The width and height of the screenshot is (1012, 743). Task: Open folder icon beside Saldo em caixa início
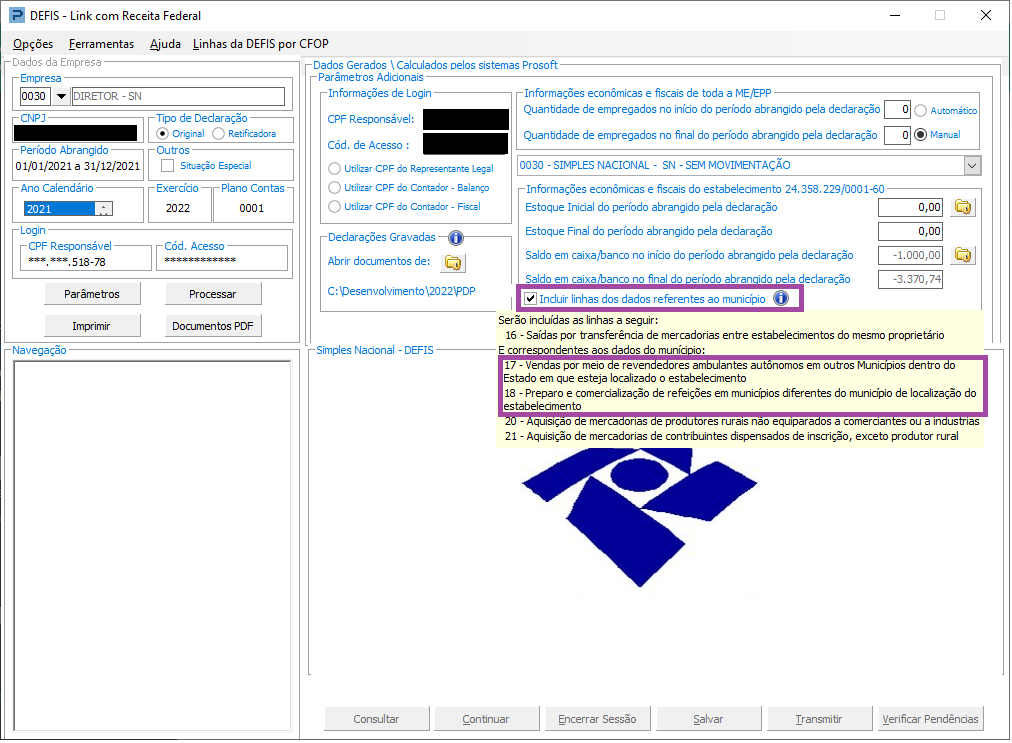(963, 255)
